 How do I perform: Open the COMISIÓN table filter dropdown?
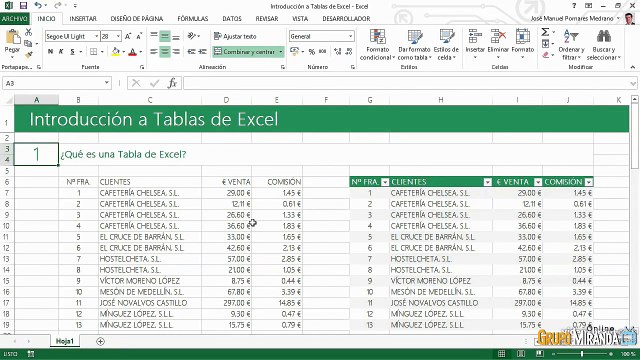pos(589,182)
